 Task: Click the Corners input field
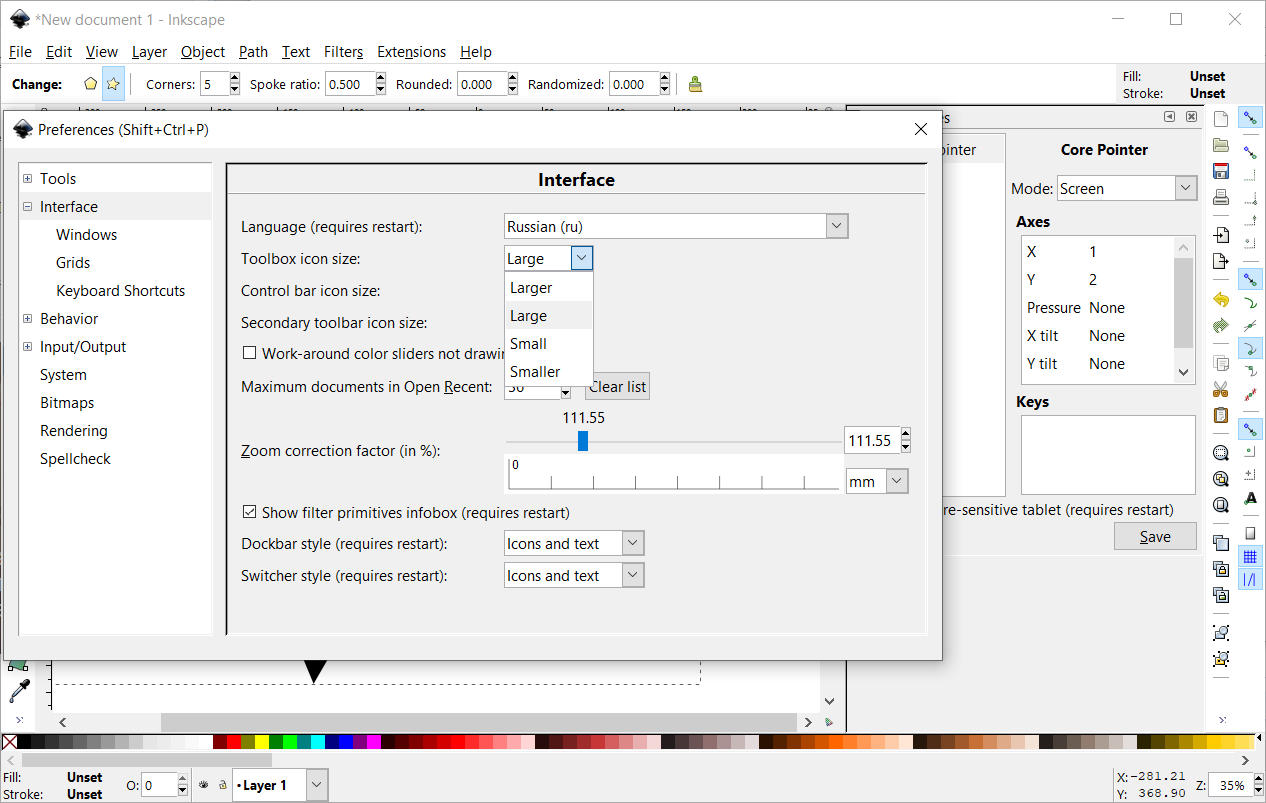(x=214, y=84)
